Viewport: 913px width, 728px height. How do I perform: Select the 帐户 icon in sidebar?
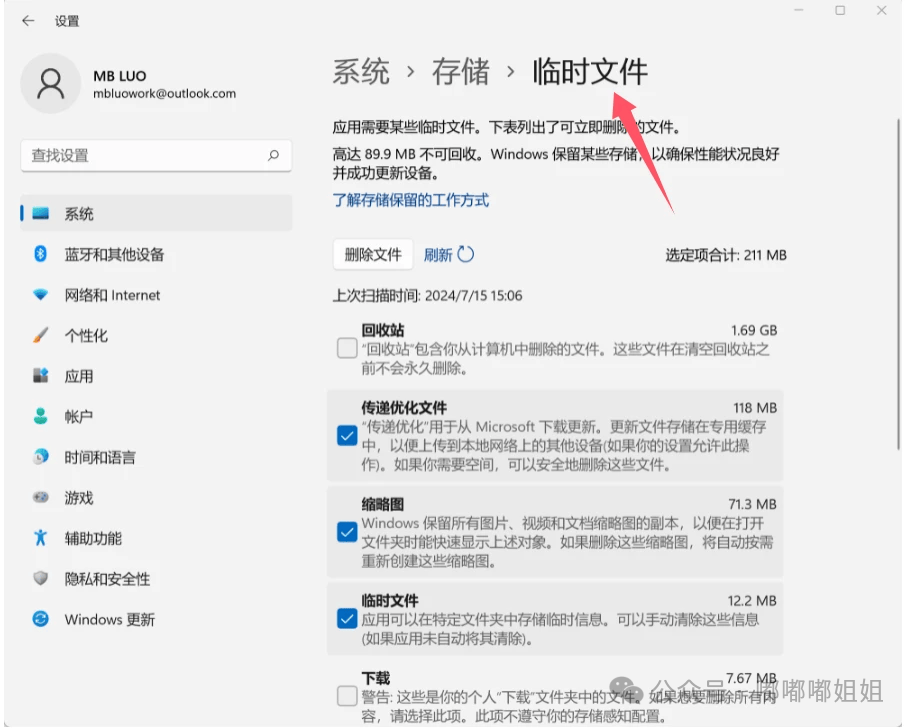[x=40, y=417]
